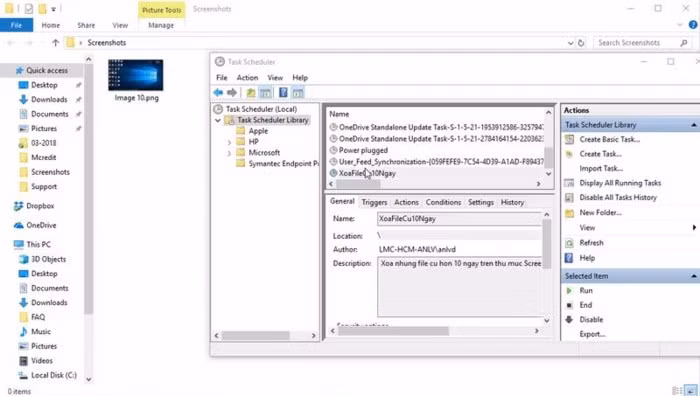Collapse the Selected Item actions section
The image size is (700, 396).
tap(694, 276)
